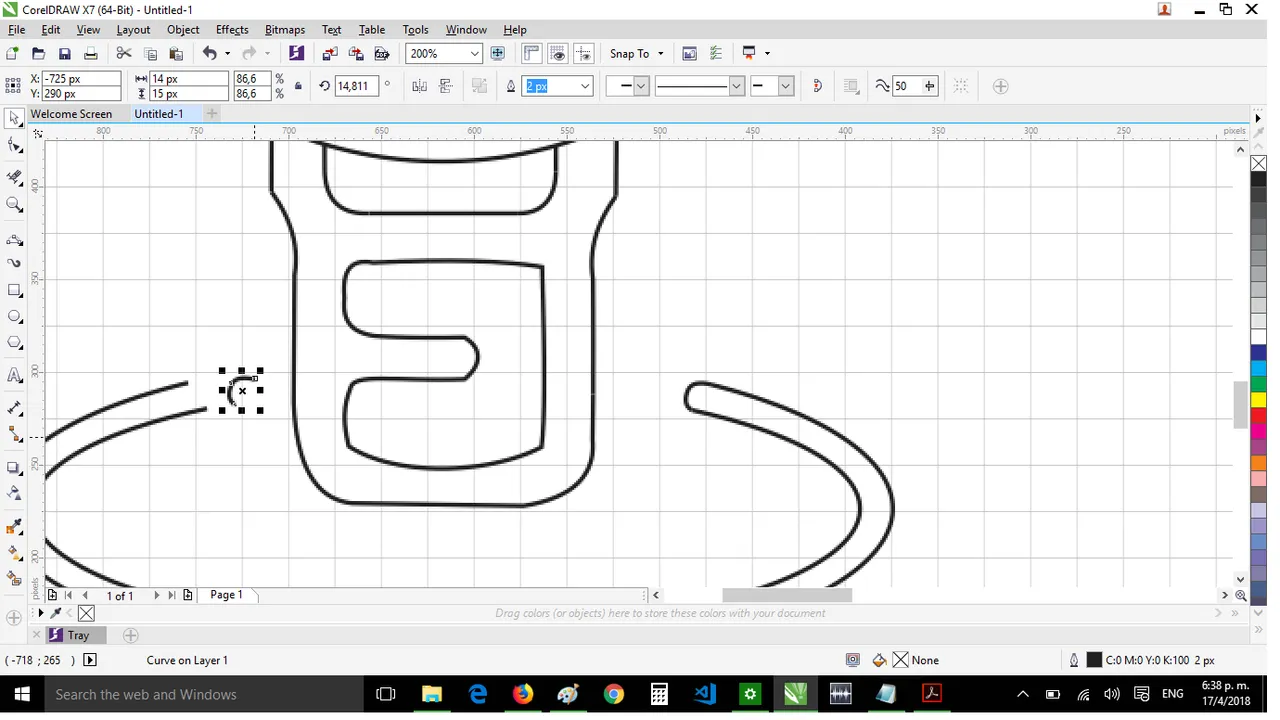This screenshot has width=1280, height=720.
Task: Open application launcher dropdown arrow
Action: click(x=767, y=54)
